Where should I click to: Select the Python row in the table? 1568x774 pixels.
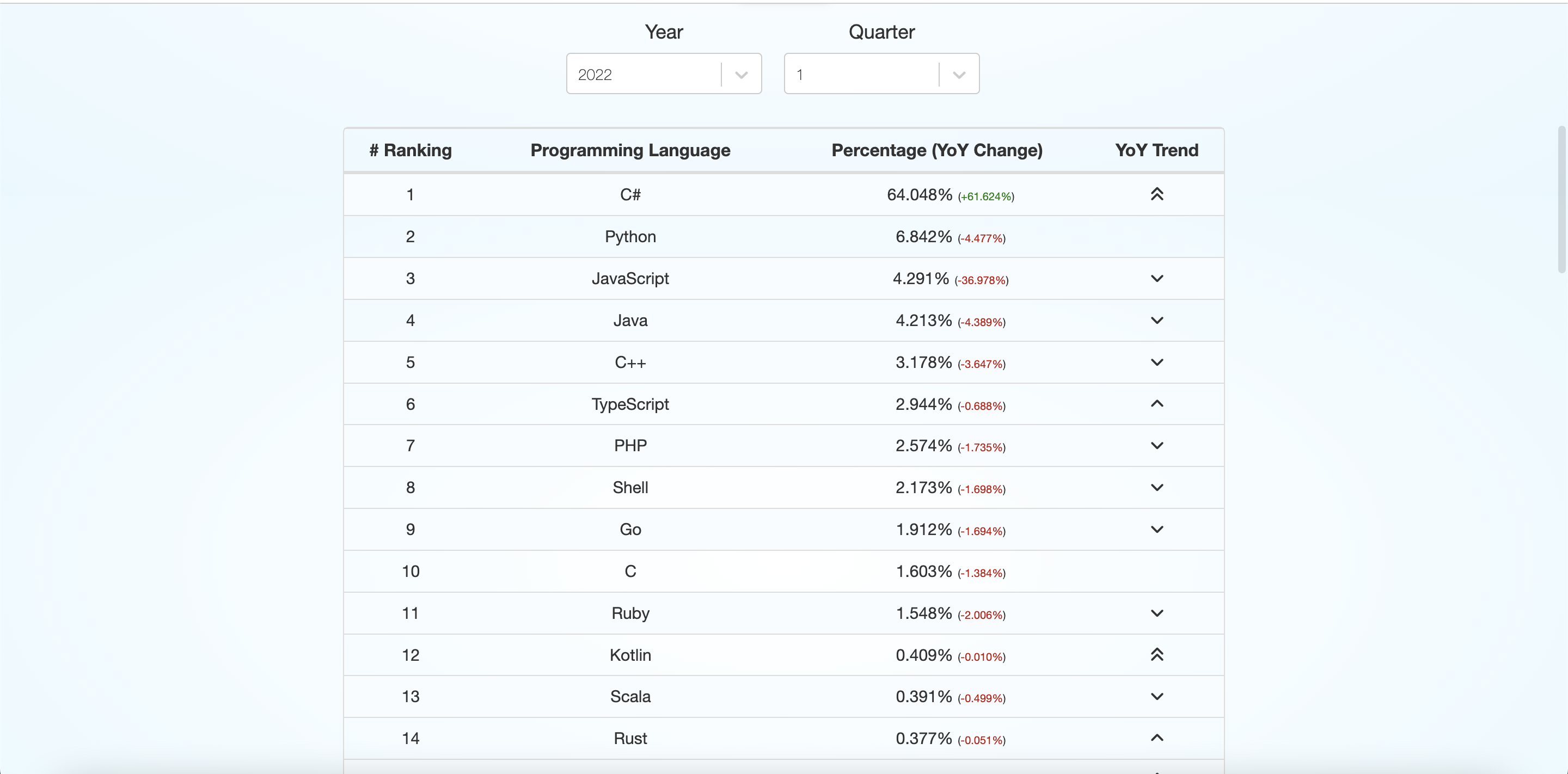point(630,237)
